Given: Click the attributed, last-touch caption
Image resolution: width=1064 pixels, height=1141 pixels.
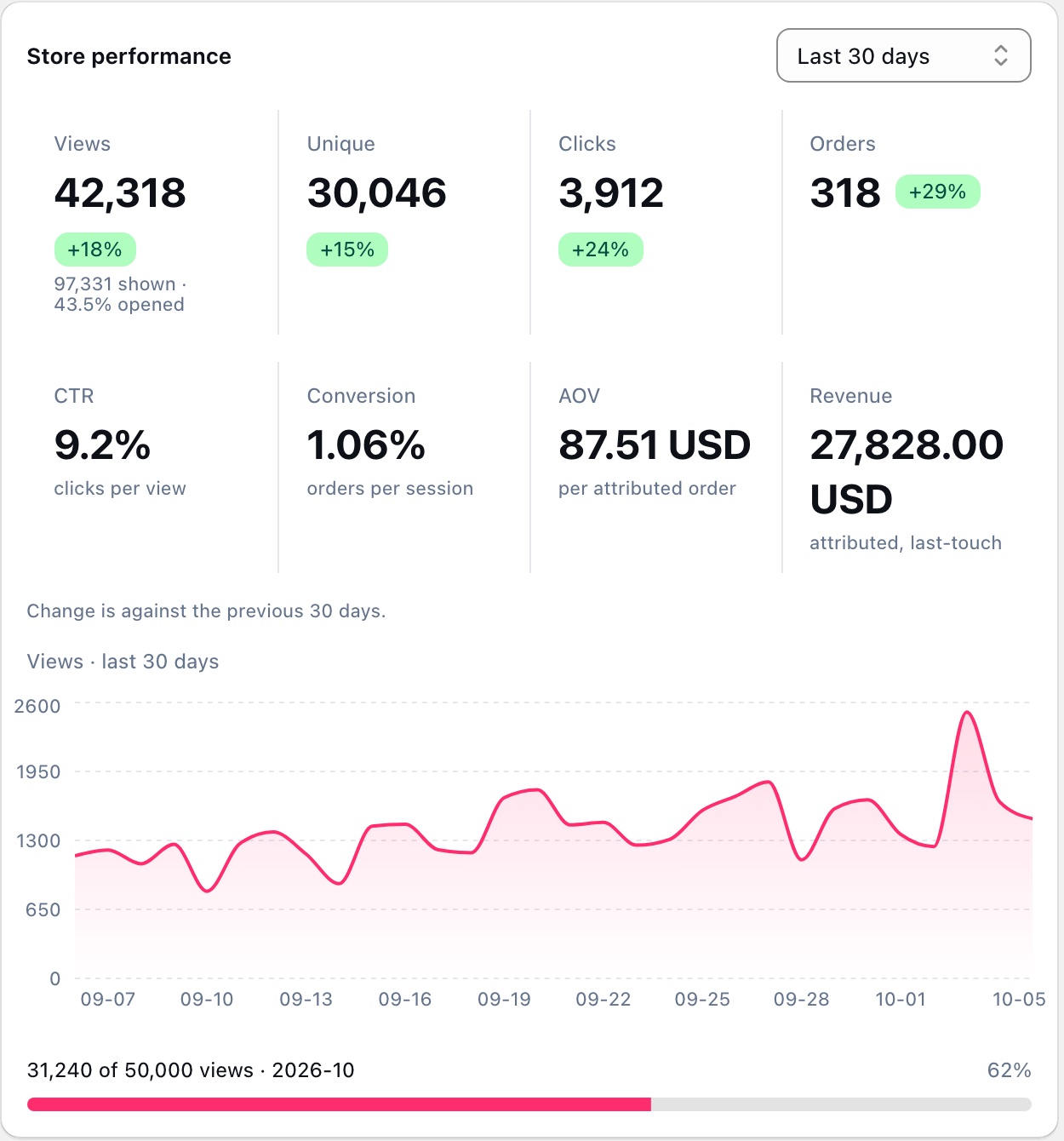Looking at the screenshot, I should pos(906,543).
